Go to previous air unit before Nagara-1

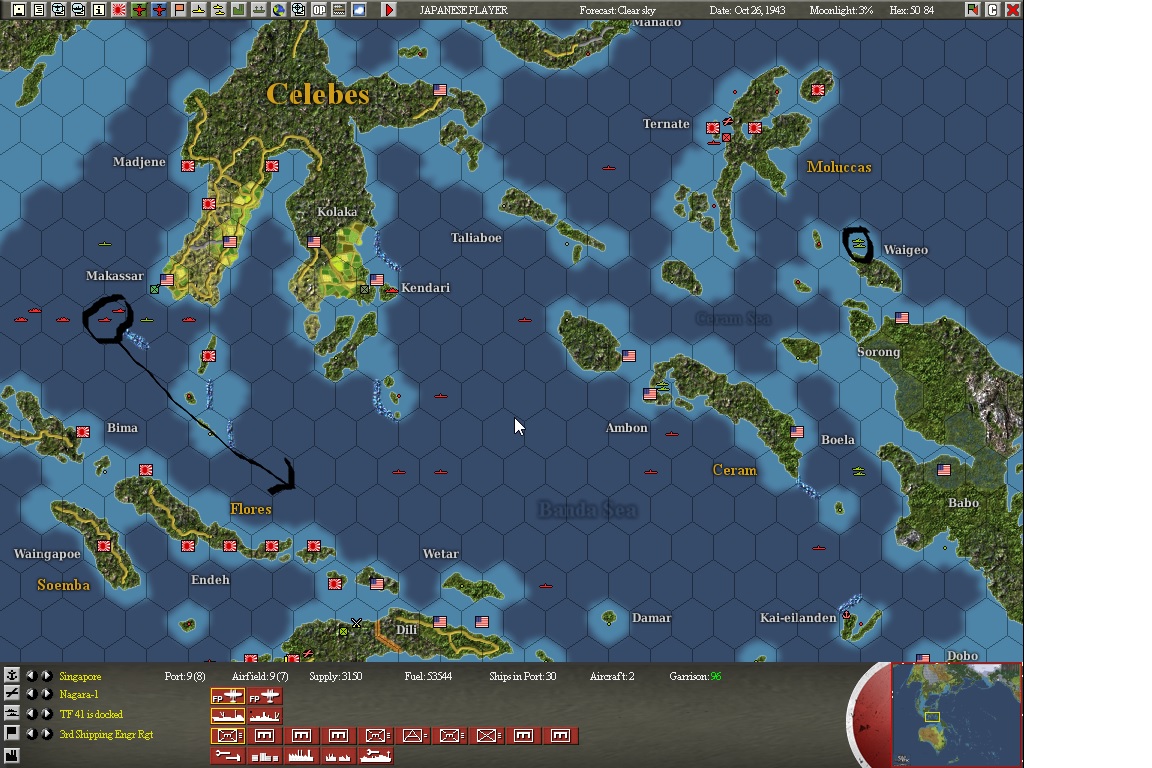(32, 694)
